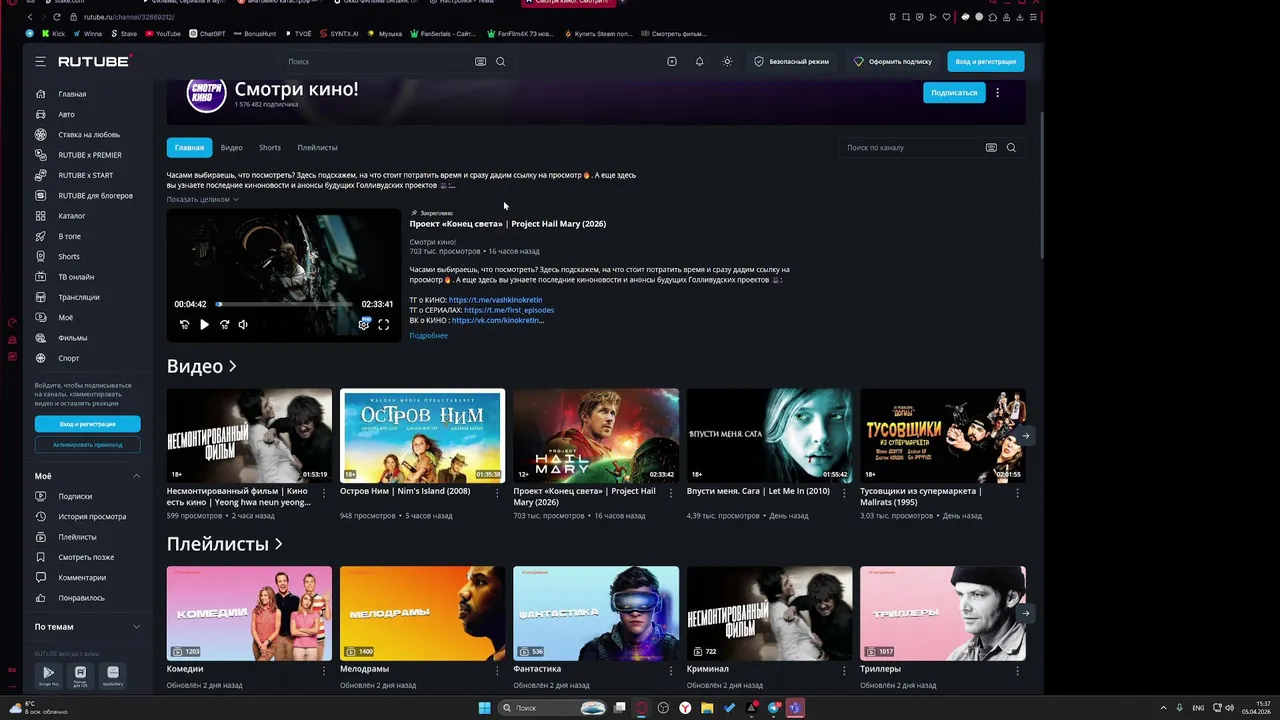The width and height of the screenshot is (1280, 720).
Task: Switch to the Видео channel tab
Action: [231, 147]
